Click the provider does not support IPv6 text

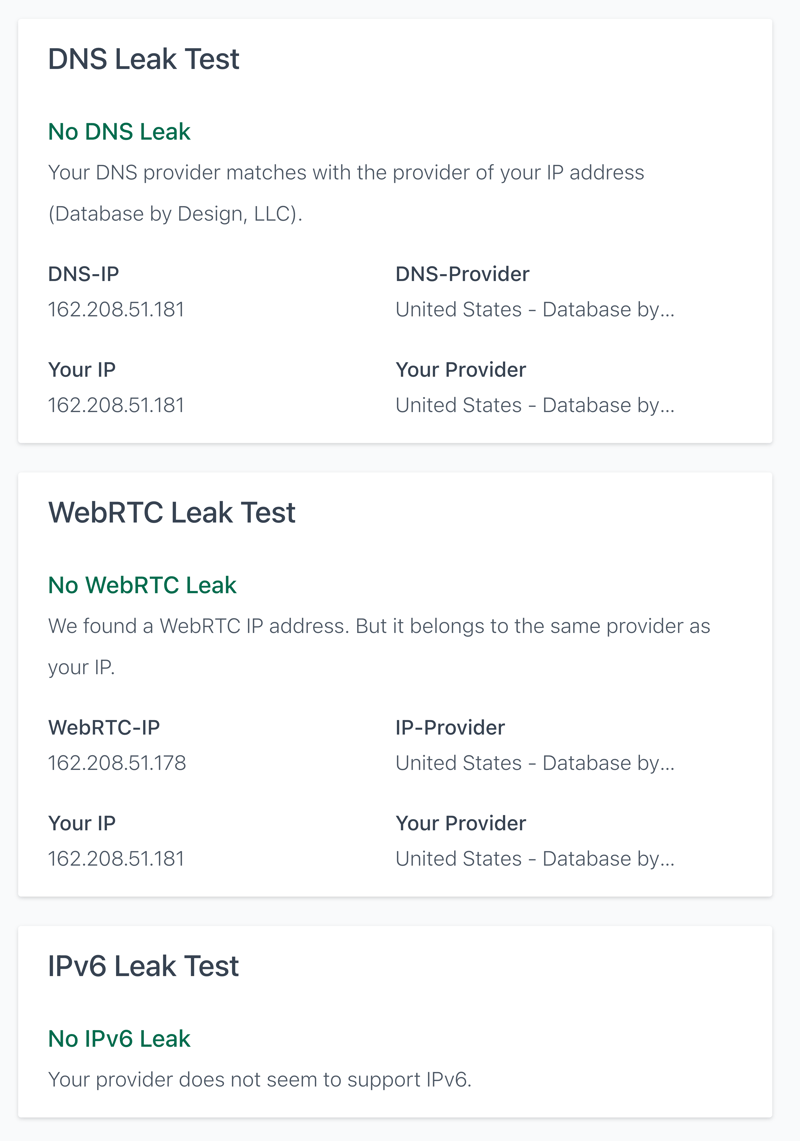point(259,1080)
